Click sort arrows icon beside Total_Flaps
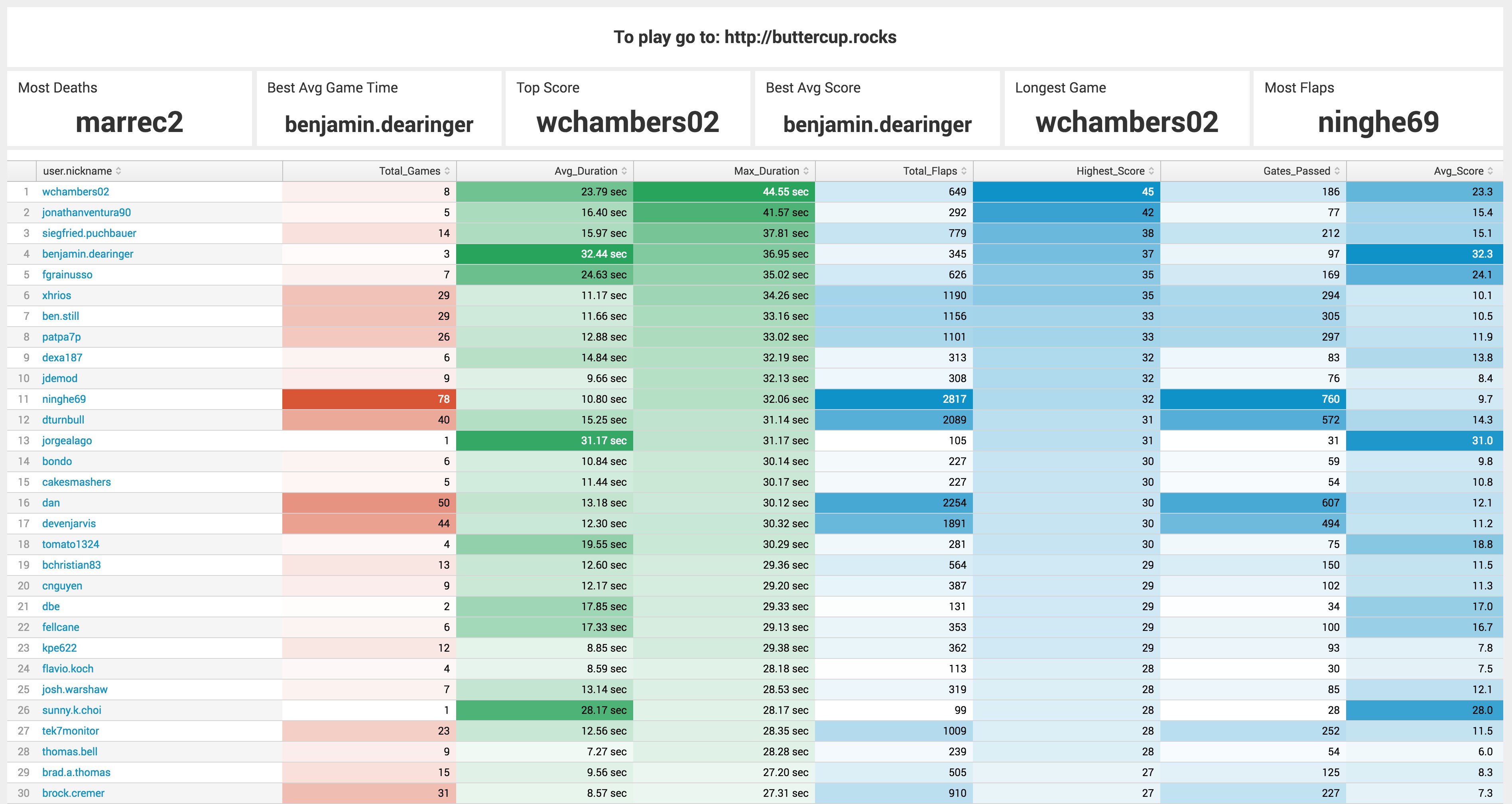 [964, 171]
